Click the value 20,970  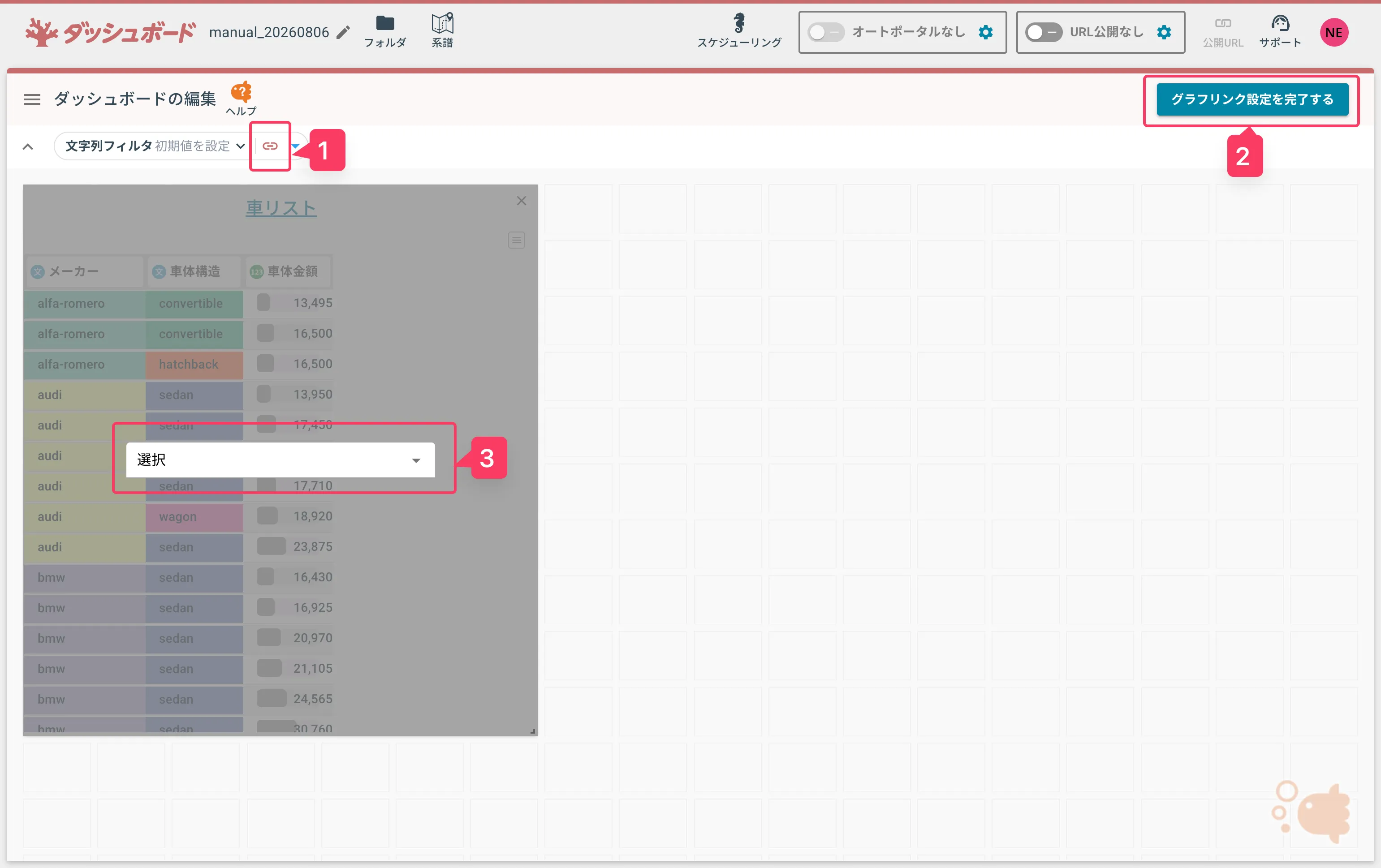[x=313, y=637]
